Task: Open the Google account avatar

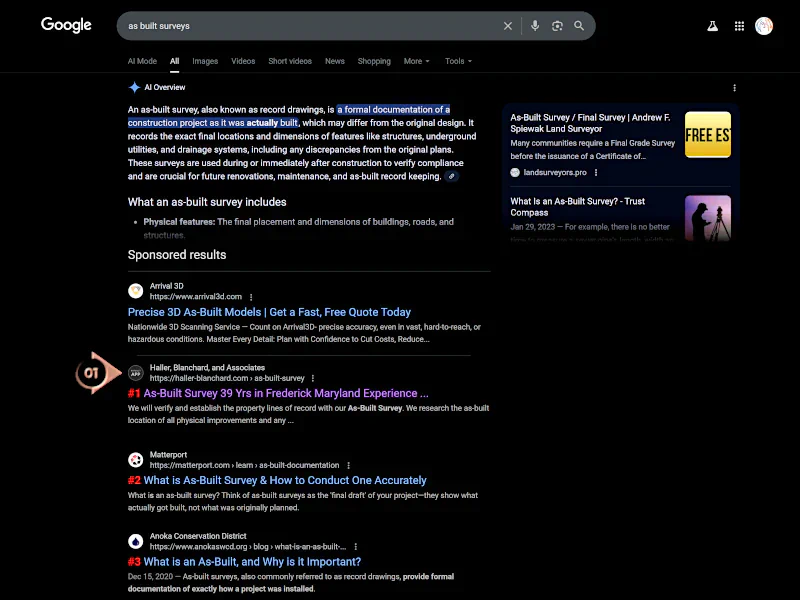Action: (764, 26)
